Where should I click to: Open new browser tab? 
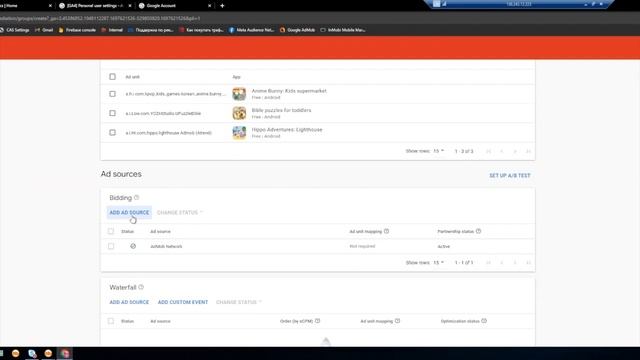222,6
